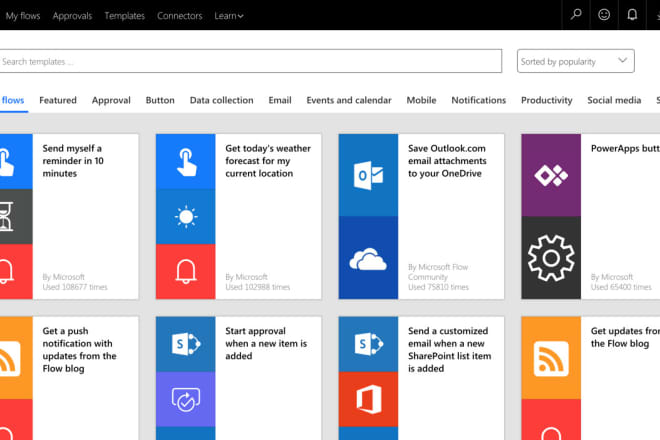Click the hourglass delay icon tile

(x=16, y=217)
